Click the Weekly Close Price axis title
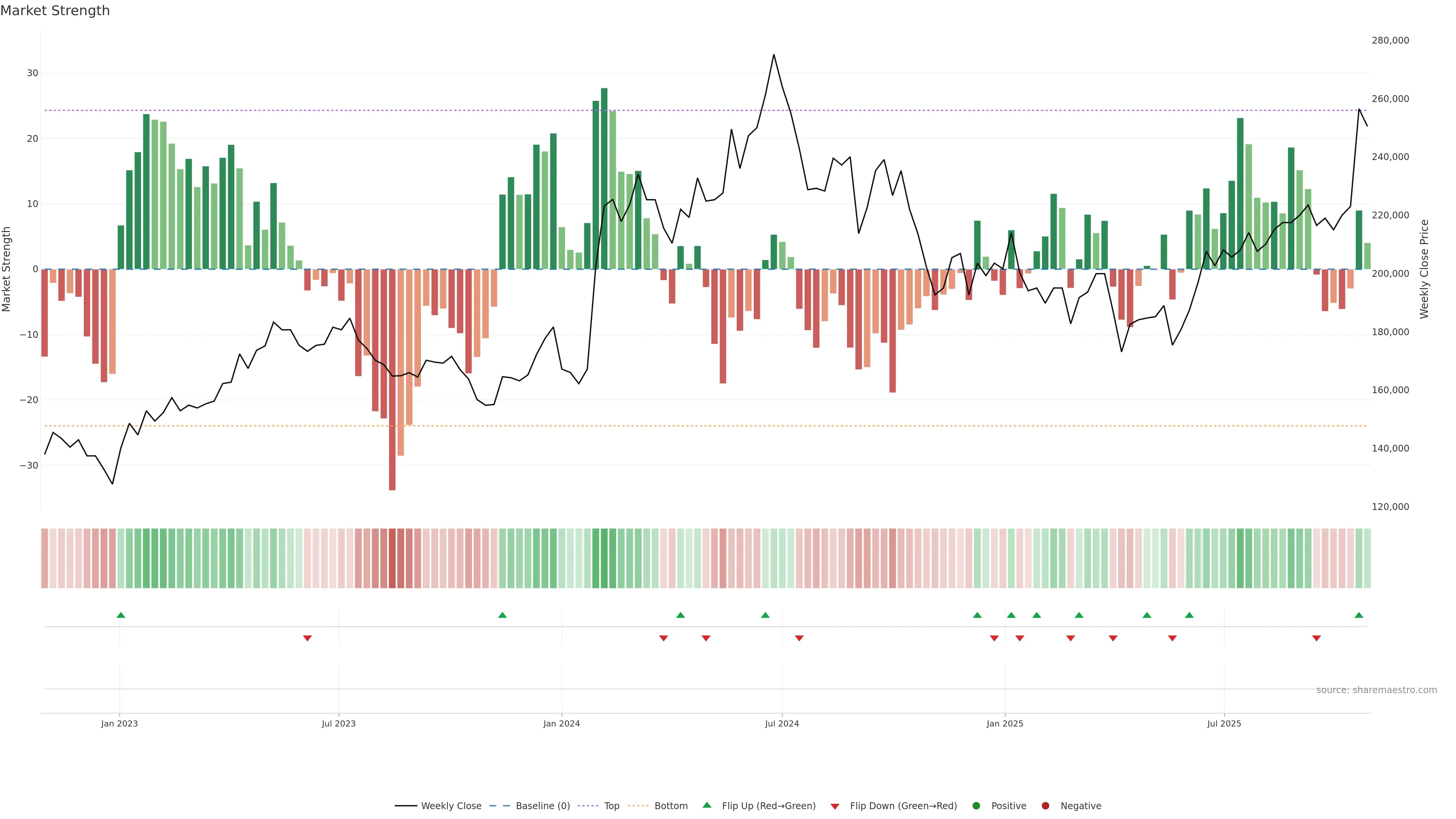Image resolution: width=1456 pixels, height=819 pixels. click(1424, 269)
